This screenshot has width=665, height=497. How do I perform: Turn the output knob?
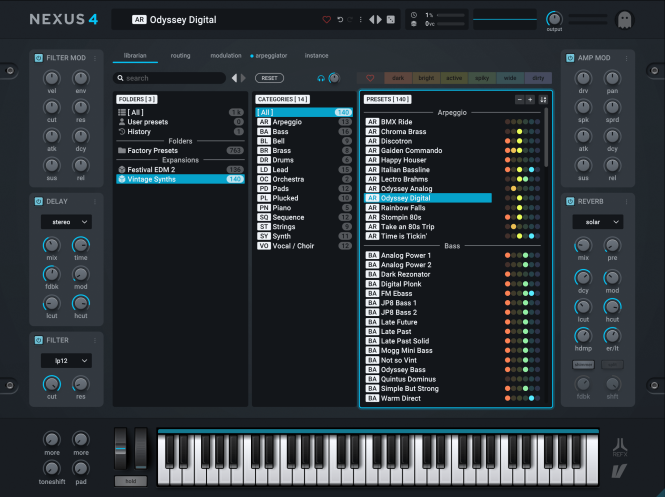coord(554,19)
